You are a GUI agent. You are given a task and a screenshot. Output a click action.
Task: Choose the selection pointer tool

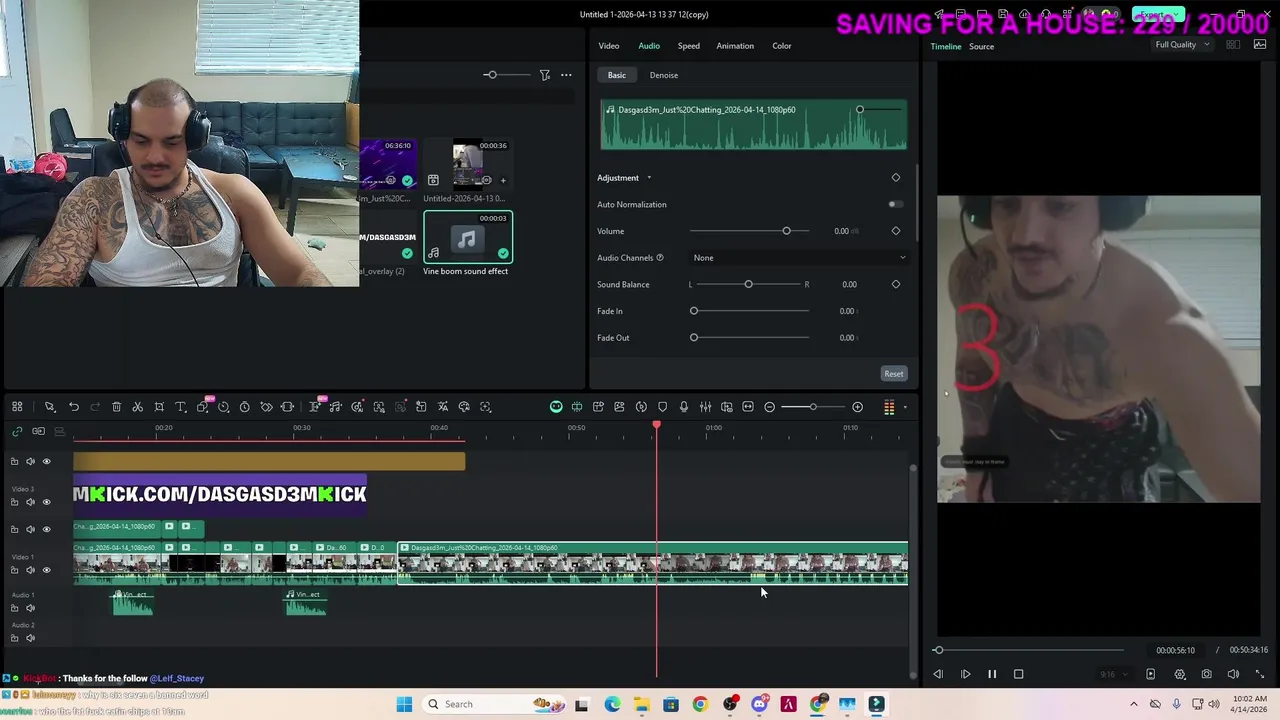coord(49,407)
